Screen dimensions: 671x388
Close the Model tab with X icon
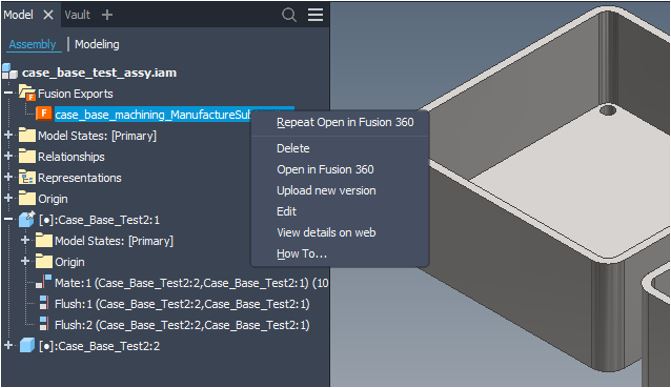pyautogui.click(x=48, y=15)
